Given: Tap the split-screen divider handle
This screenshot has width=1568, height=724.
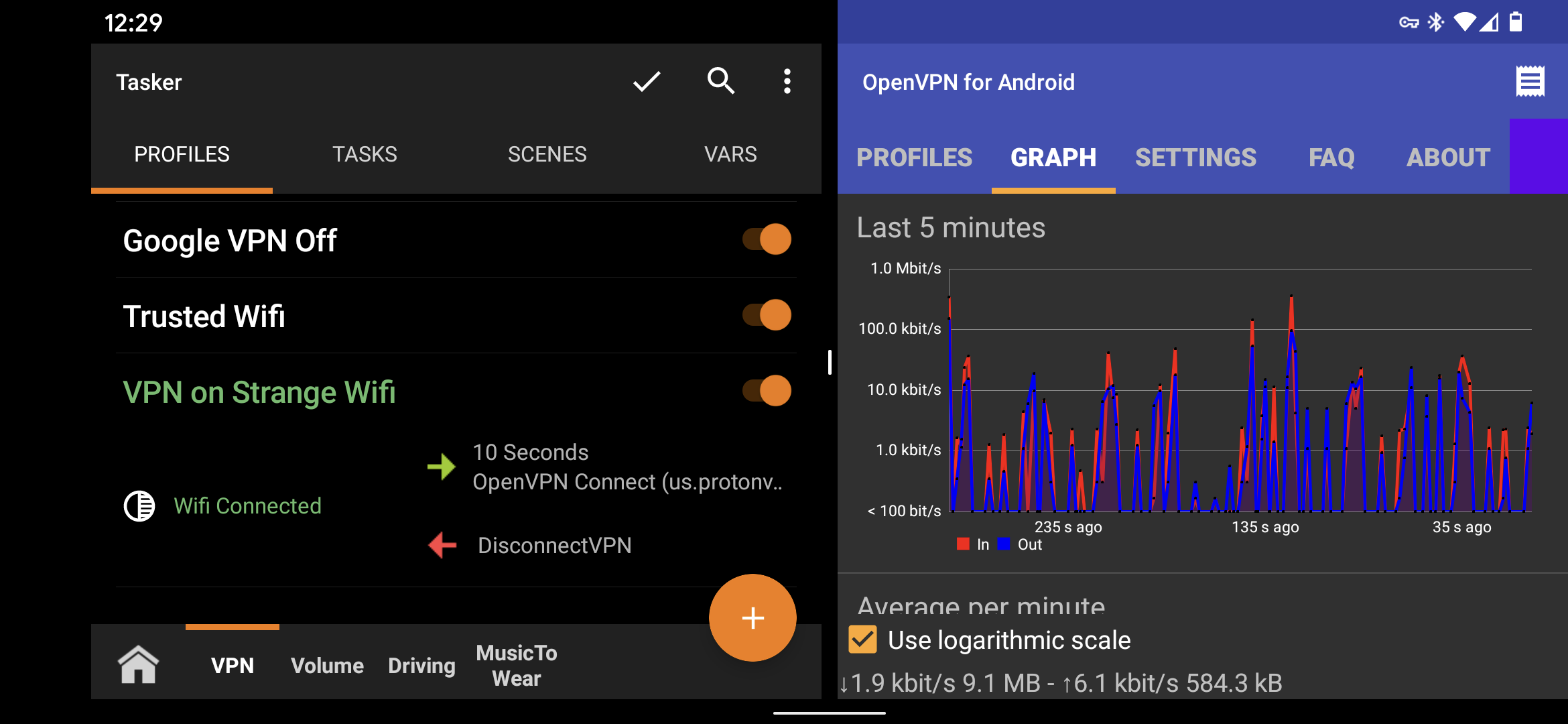Looking at the screenshot, I should (830, 362).
